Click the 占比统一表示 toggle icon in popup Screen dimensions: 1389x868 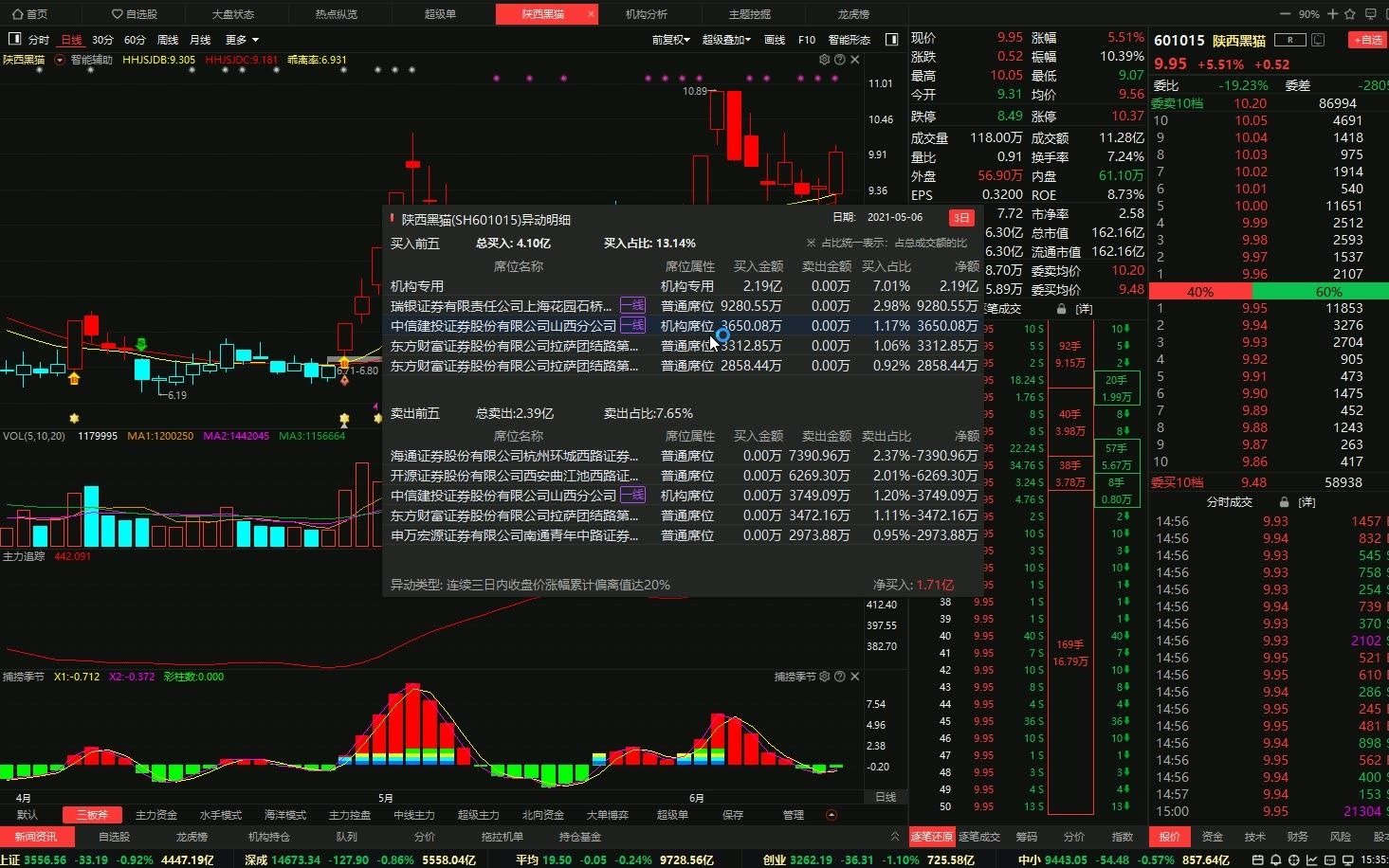[x=811, y=243]
